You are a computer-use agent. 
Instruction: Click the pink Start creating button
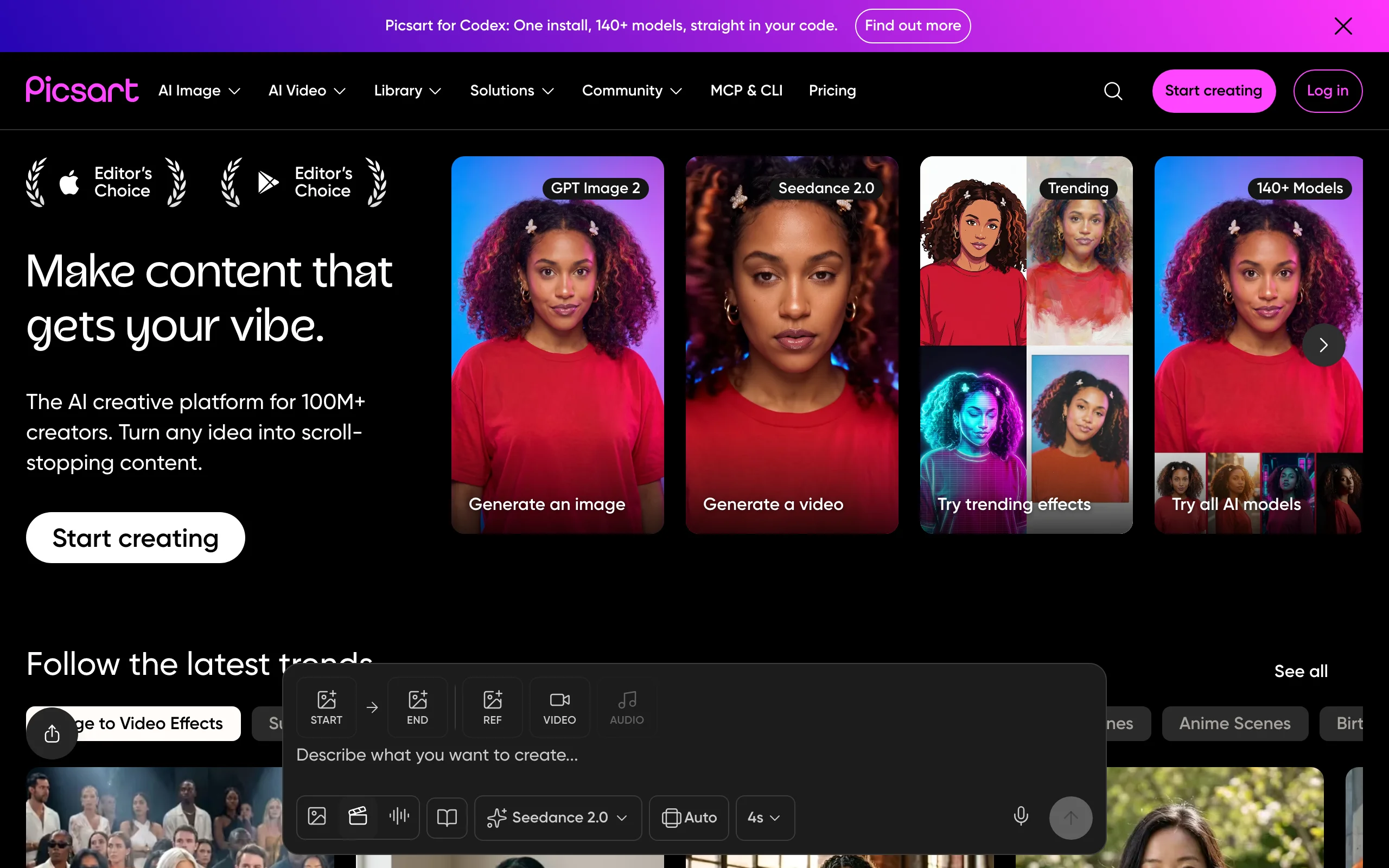coord(1213,91)
